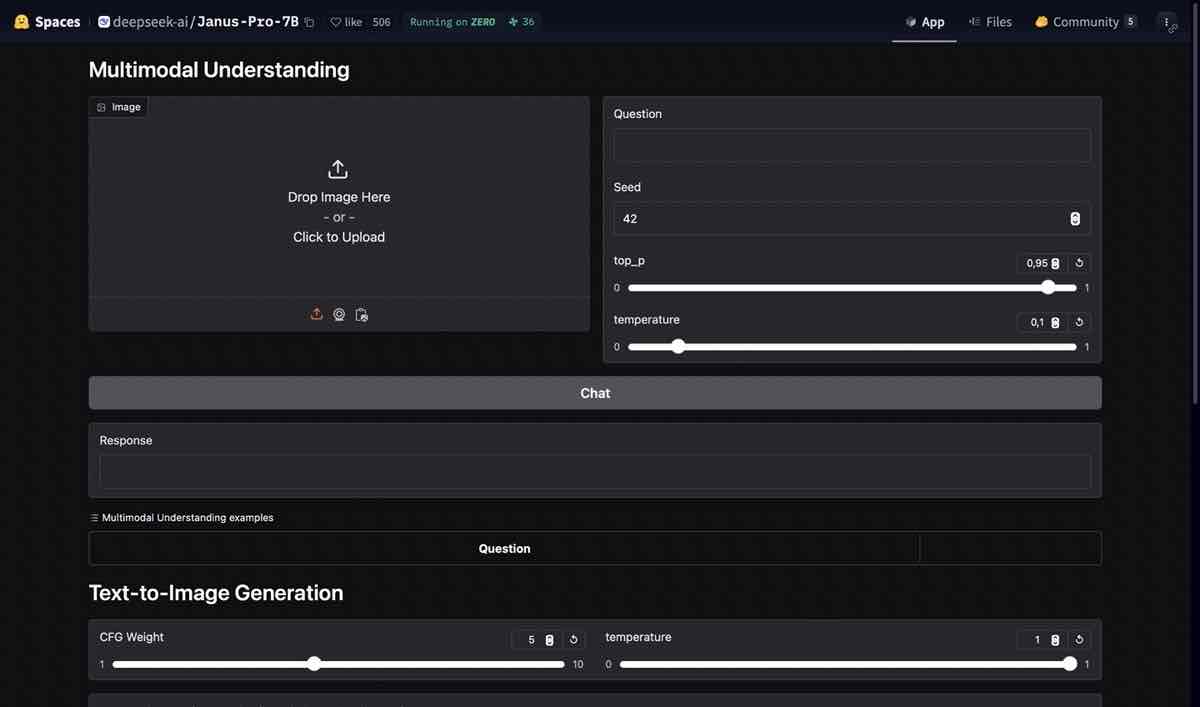Focus the Seed number field
1200x707 pixels.
pyautogui.click(x=852, y=218)
